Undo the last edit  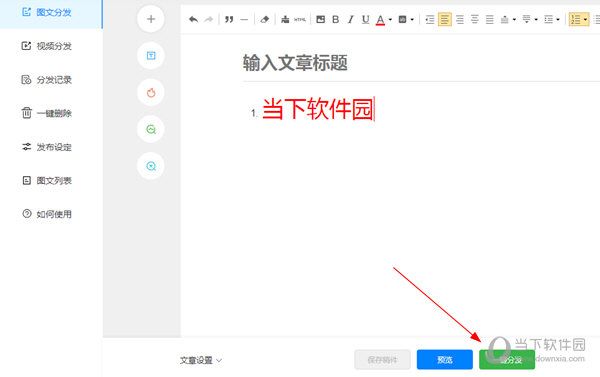pos(193,20)
